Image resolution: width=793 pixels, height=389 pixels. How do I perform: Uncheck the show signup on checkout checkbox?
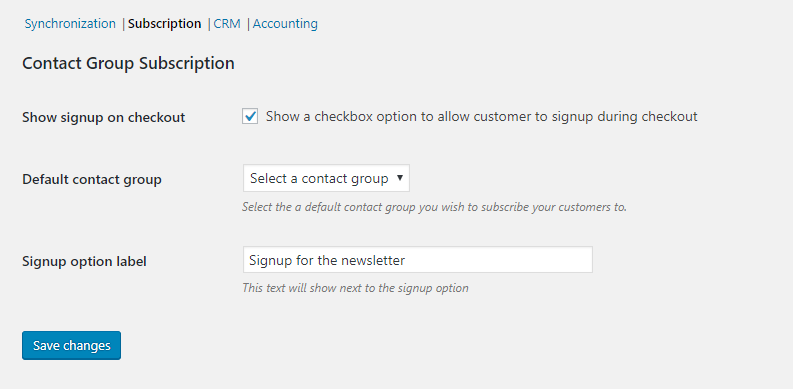[250, 116]
